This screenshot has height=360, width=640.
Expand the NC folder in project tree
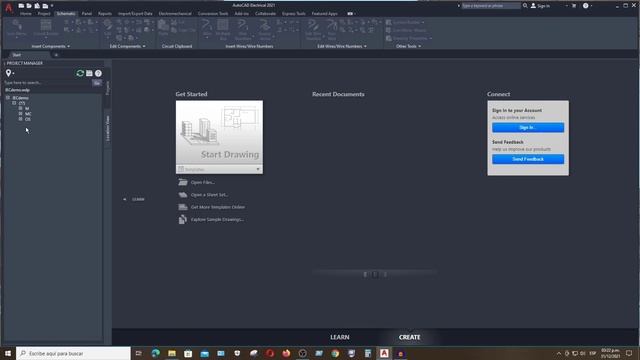[x=20, y=114]
